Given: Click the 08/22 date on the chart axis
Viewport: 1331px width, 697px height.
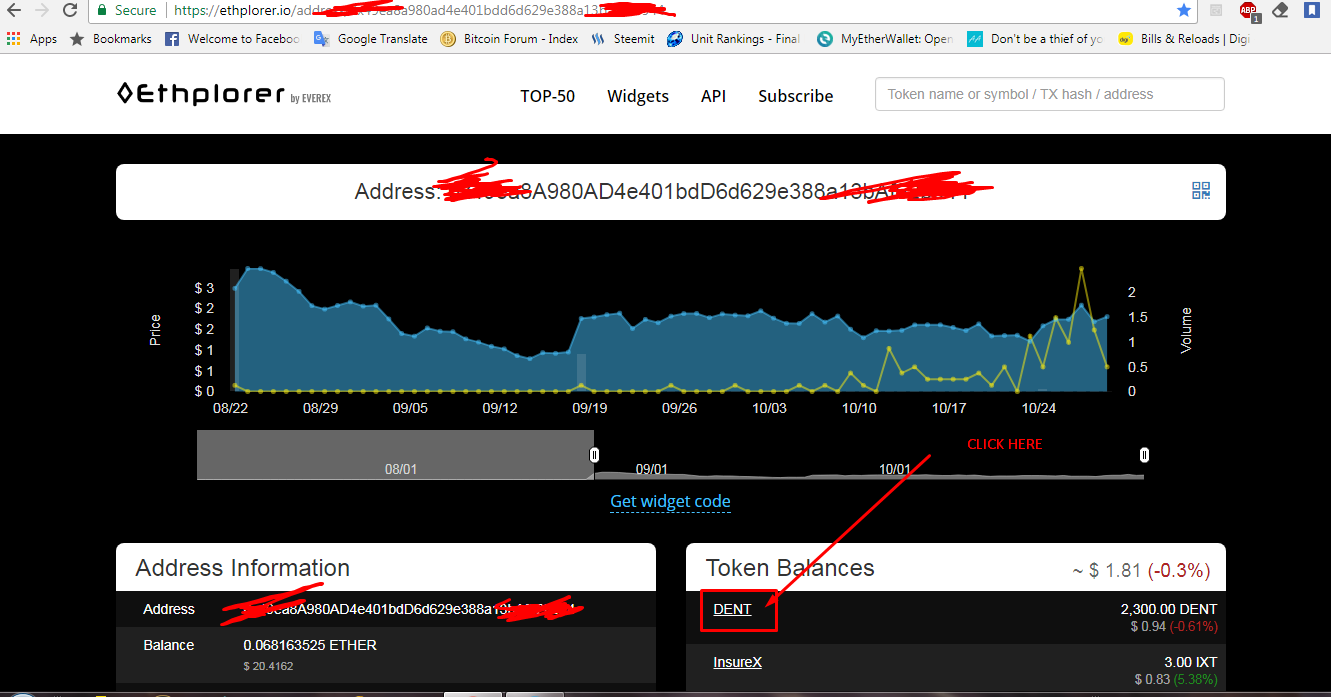Looking at the screenshot, I should [x=230, y=408].
